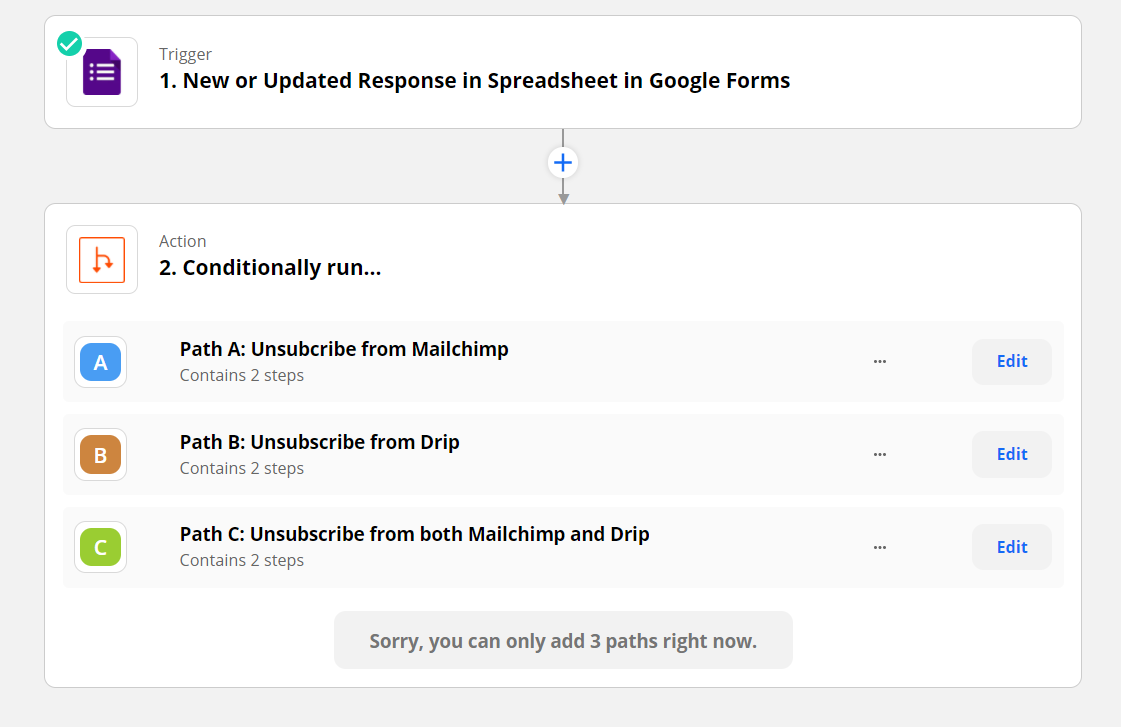Click the orange Paths action icon
This screenshot has width=1121, height=727.
(x=102, y=260)
